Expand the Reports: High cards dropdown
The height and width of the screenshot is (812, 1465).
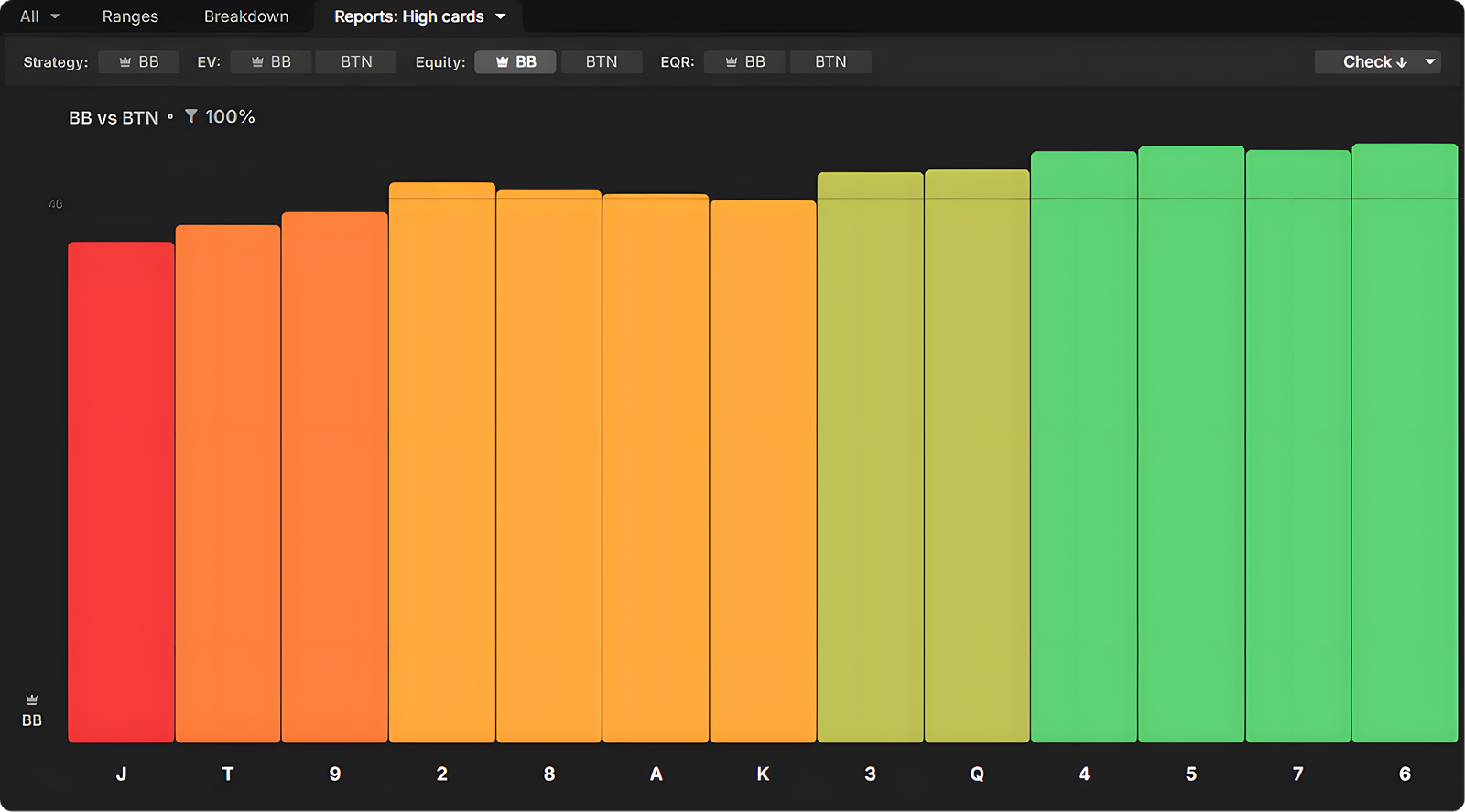pos(501,16)
